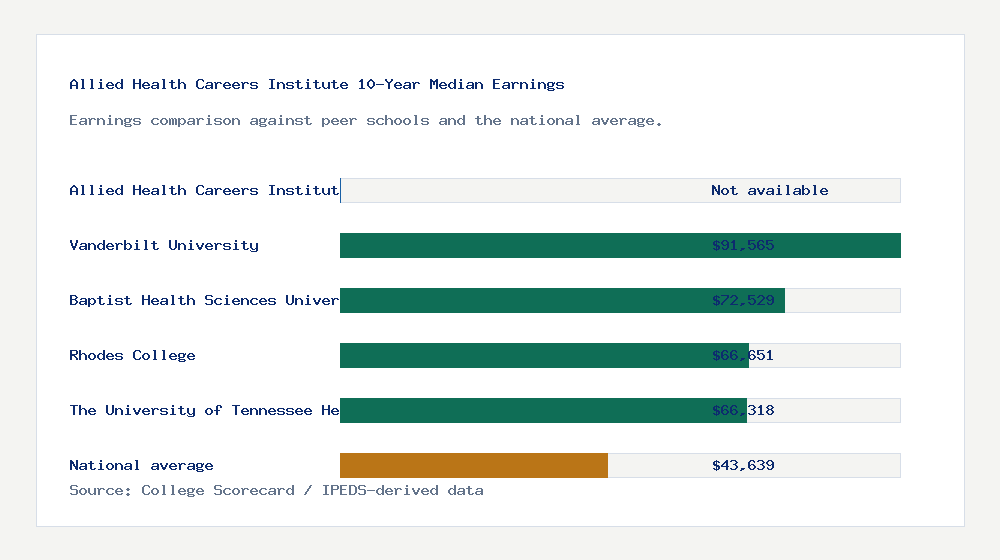Select the Allied Health Careers Institute row label

point(204,190)
